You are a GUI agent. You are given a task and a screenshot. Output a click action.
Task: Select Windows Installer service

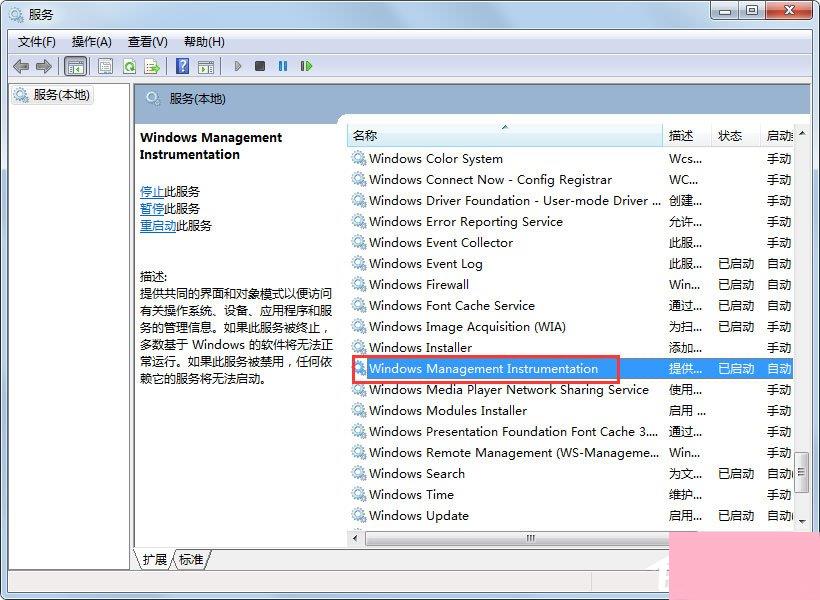pos(570,347)
